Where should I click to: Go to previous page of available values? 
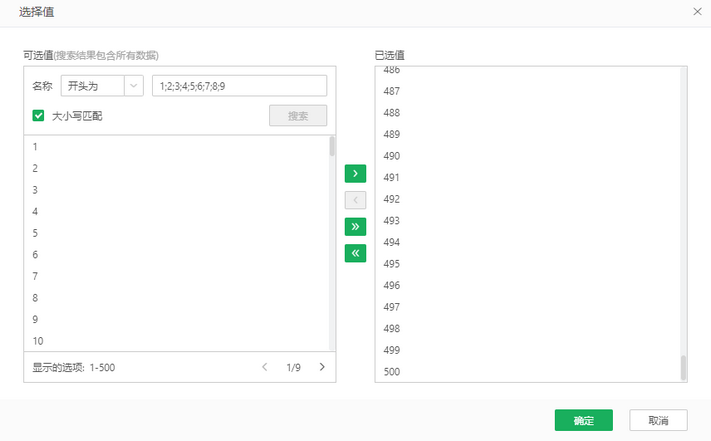(265, 367)
